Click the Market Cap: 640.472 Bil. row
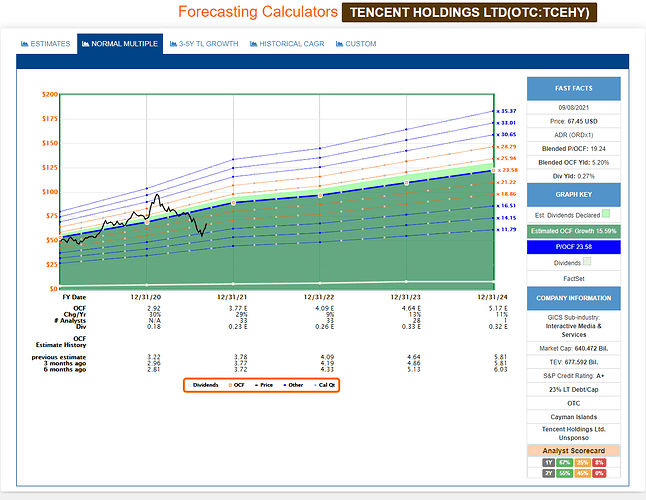646x500 pixels. click(x=573, y=348)
